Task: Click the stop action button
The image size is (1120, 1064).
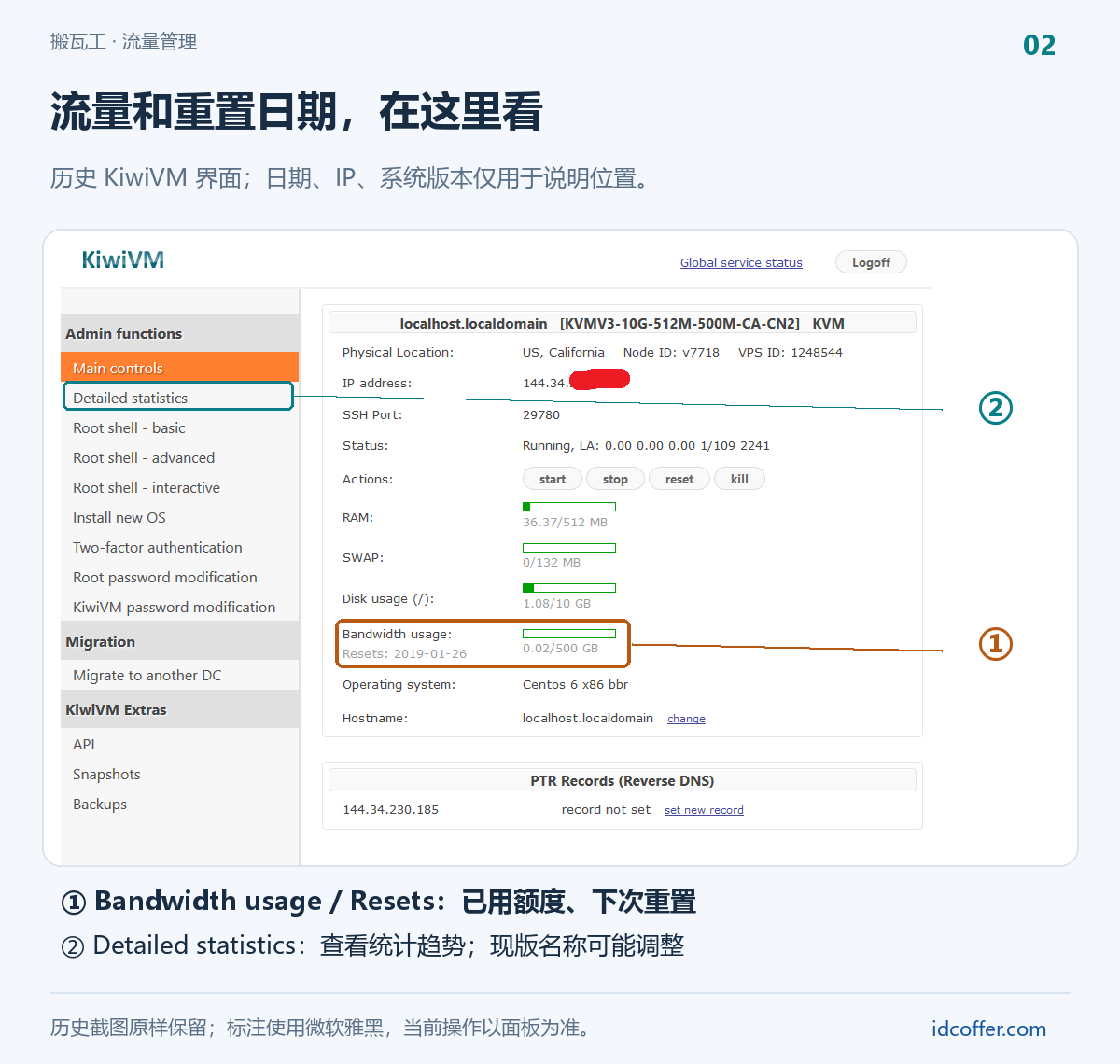Action: click(615, 479)
